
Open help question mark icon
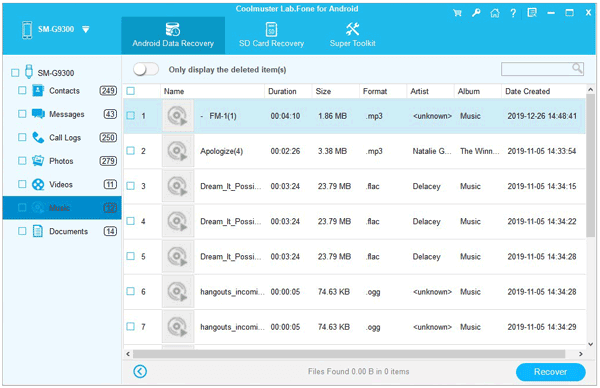pyautogui.click(x=513, y=13)
